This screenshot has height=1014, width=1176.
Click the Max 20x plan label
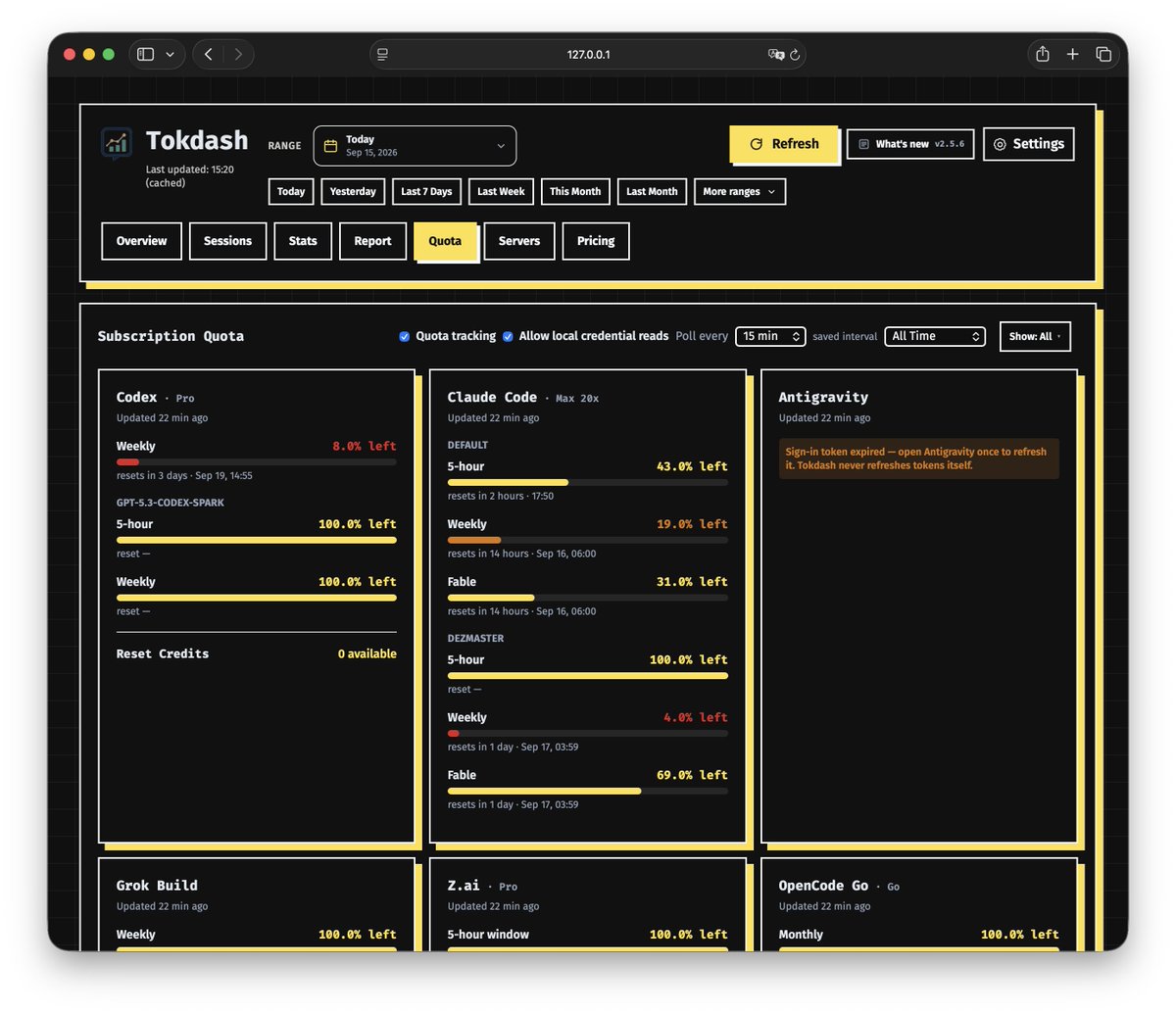577,399
